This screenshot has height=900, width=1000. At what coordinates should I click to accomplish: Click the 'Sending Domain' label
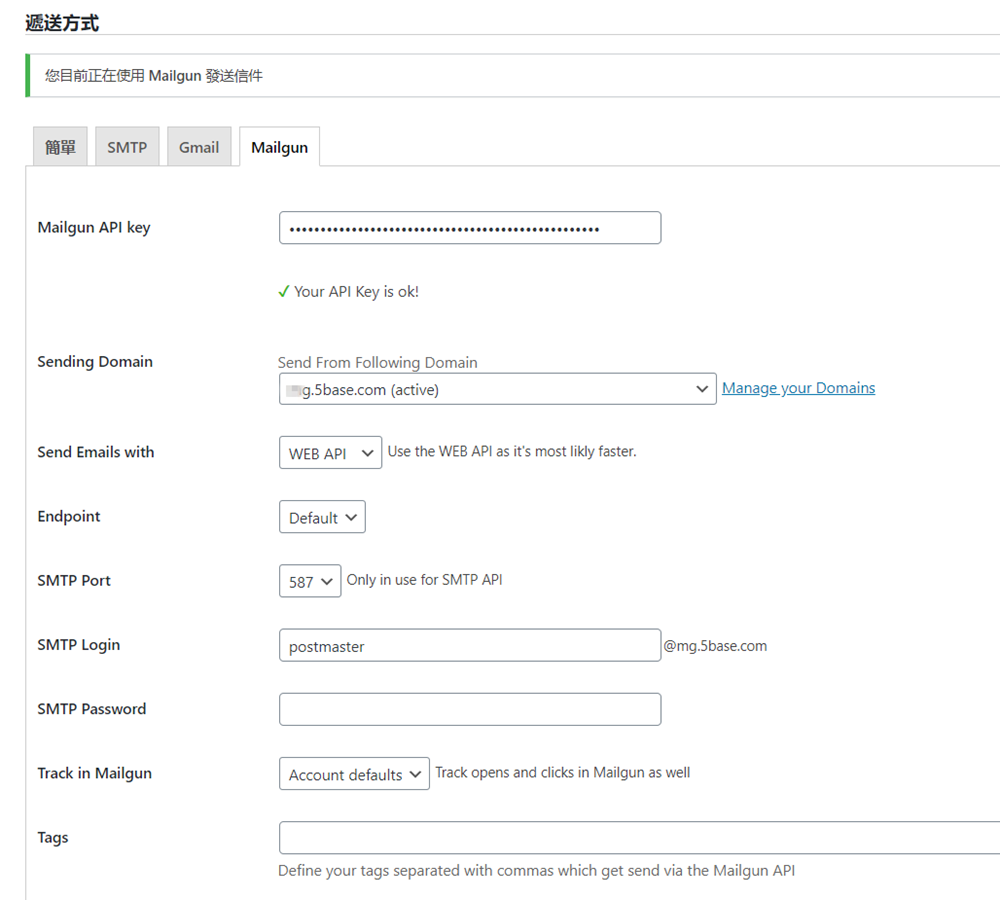click(95, 362)
